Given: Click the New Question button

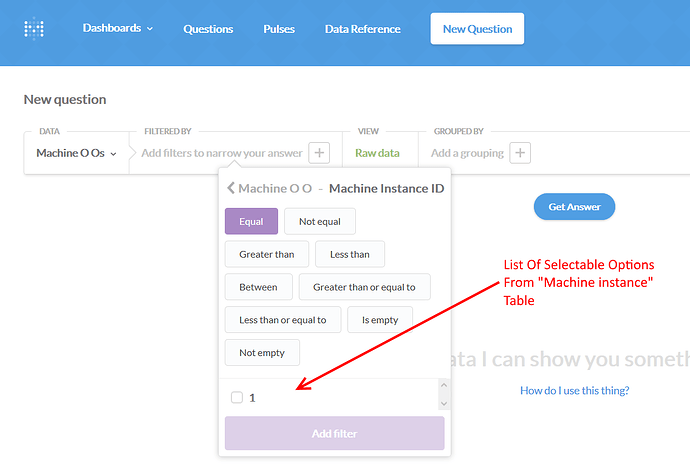Looking at the screenshot, I should 477,29.
